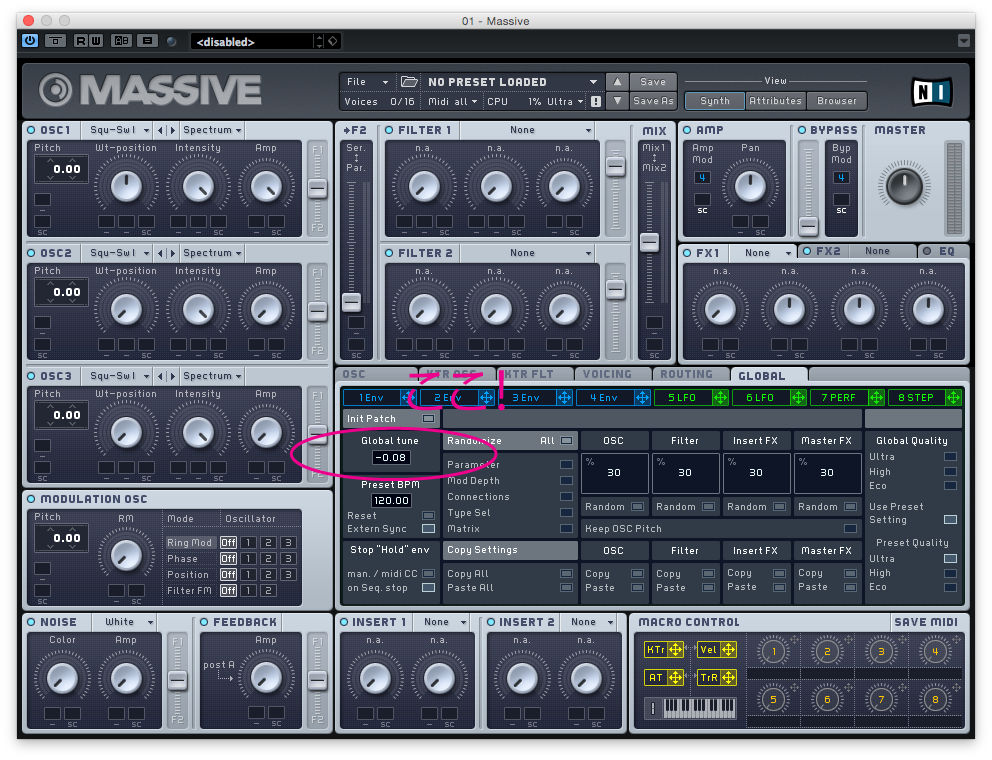The width and height of the screenshot is (992, 760).
Task: Select Ring Mod oscillator 1
Action: [248, 542]
